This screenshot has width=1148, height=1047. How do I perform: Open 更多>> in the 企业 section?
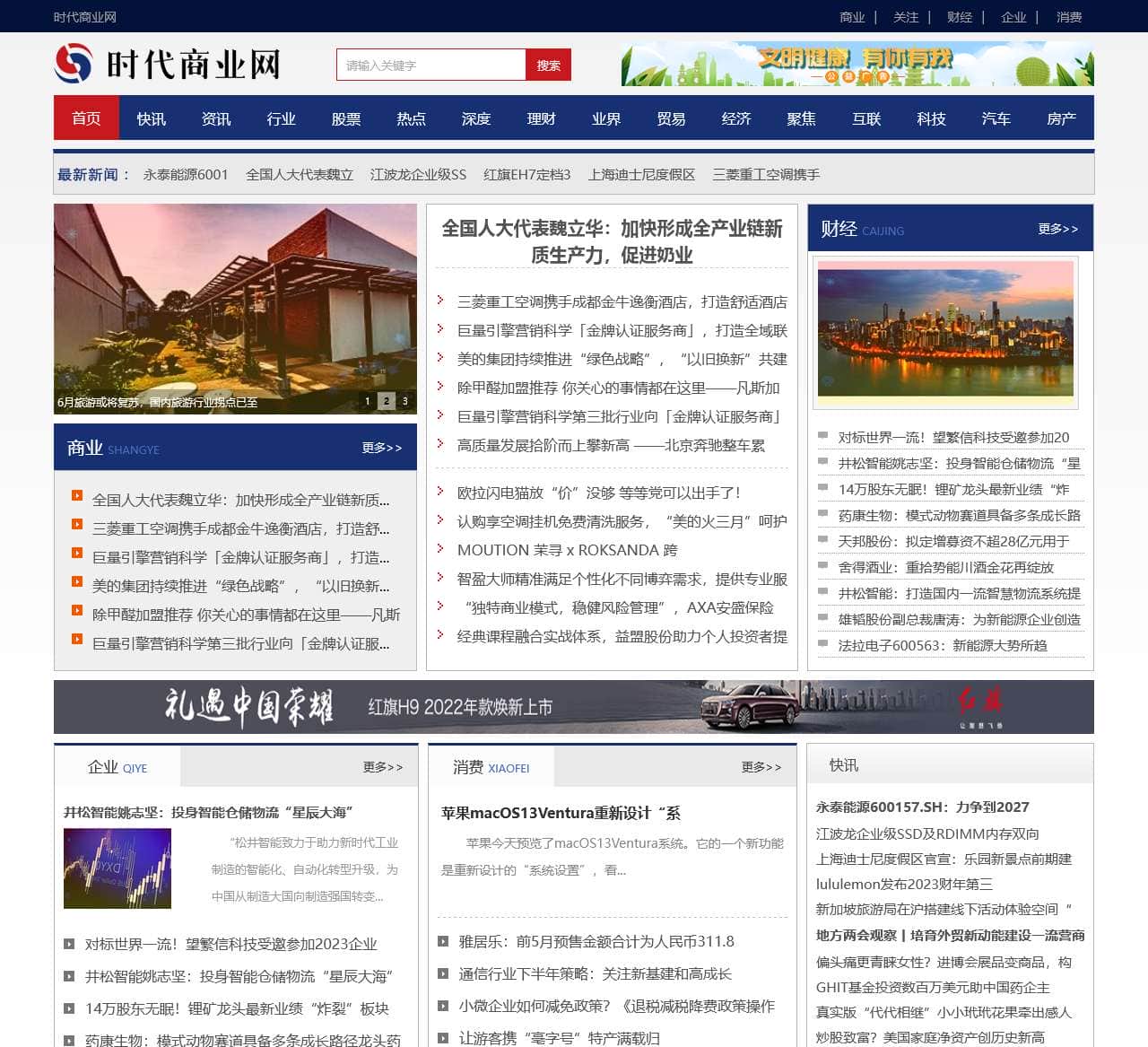pos(383,767)
